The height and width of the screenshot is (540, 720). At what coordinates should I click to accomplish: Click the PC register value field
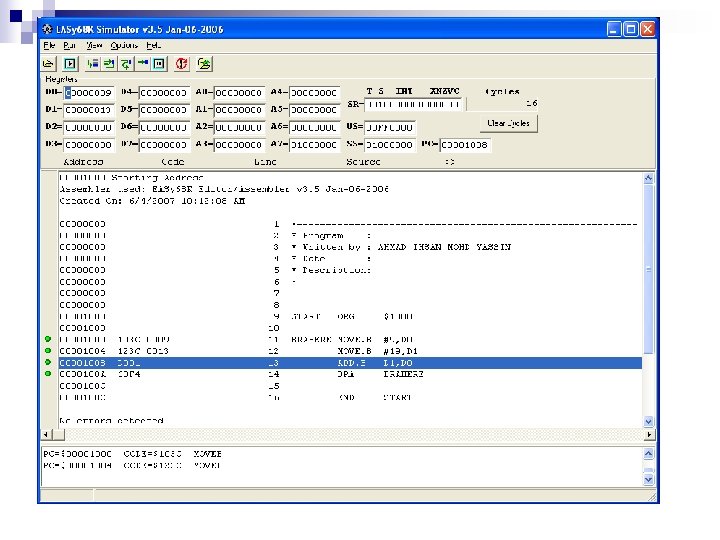467,144
